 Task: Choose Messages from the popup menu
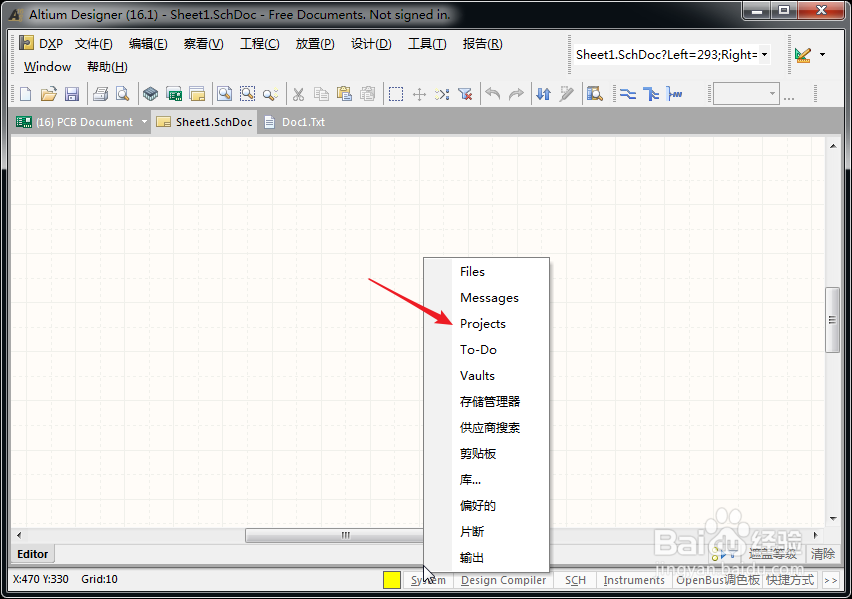pyautogui.click(x=487, y=297)
